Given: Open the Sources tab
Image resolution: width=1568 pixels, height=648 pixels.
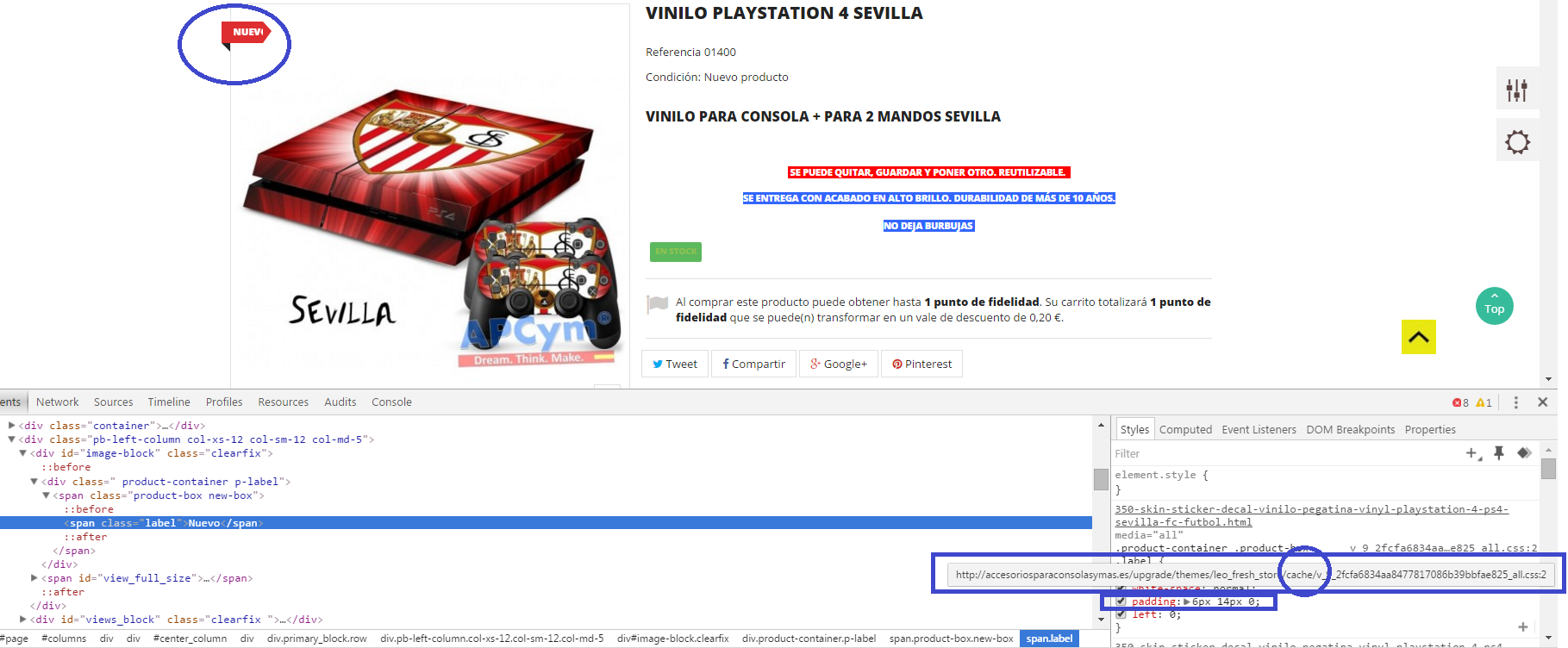Looking at the screenshot, I should coord(113,402).
